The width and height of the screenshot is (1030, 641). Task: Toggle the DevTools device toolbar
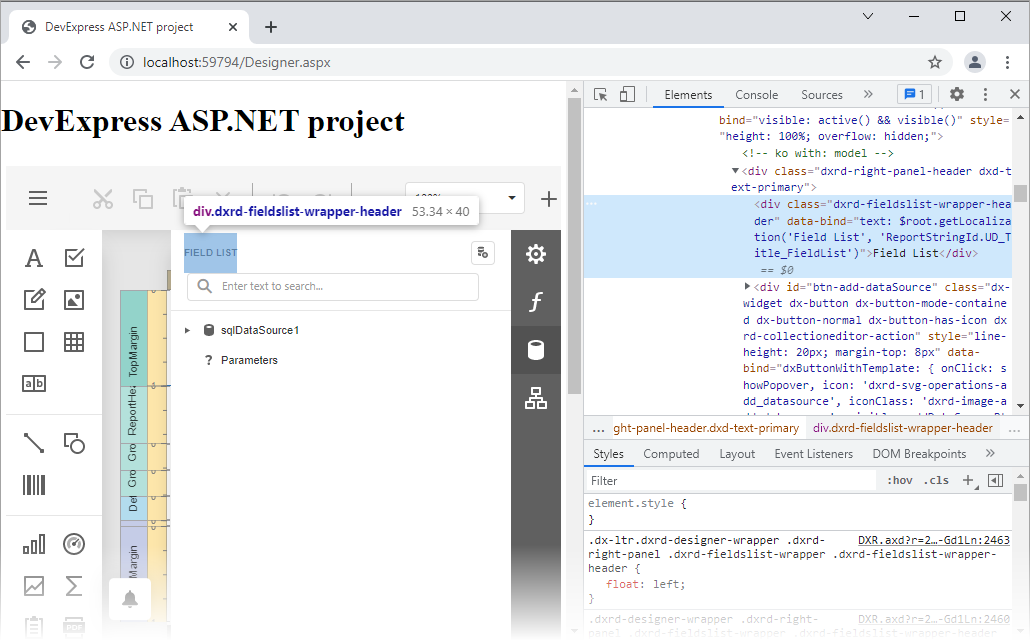click(627, 95)
